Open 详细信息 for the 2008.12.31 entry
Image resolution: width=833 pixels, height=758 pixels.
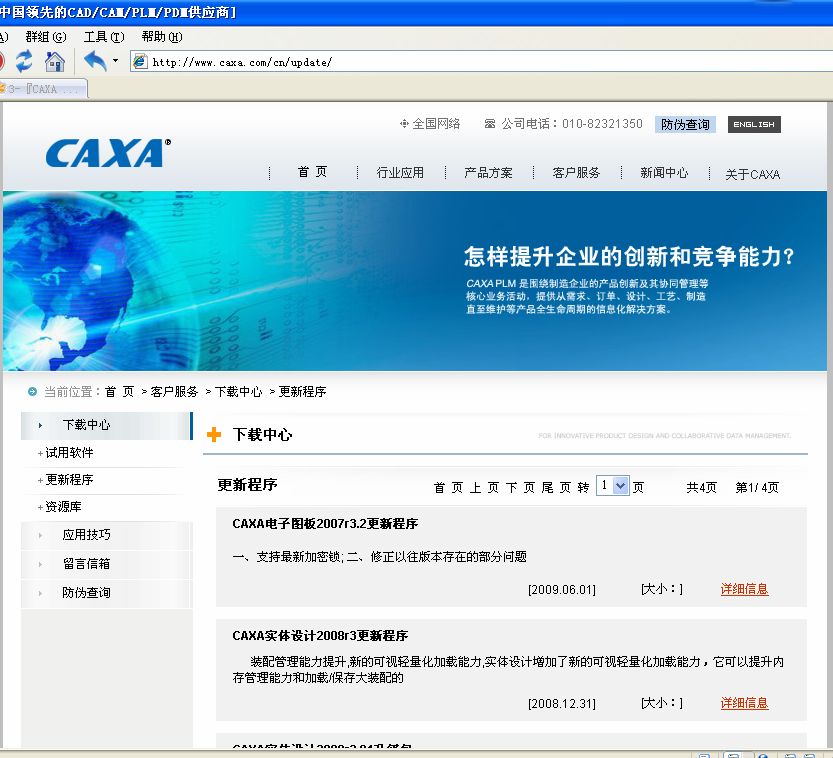click(744, 703)
